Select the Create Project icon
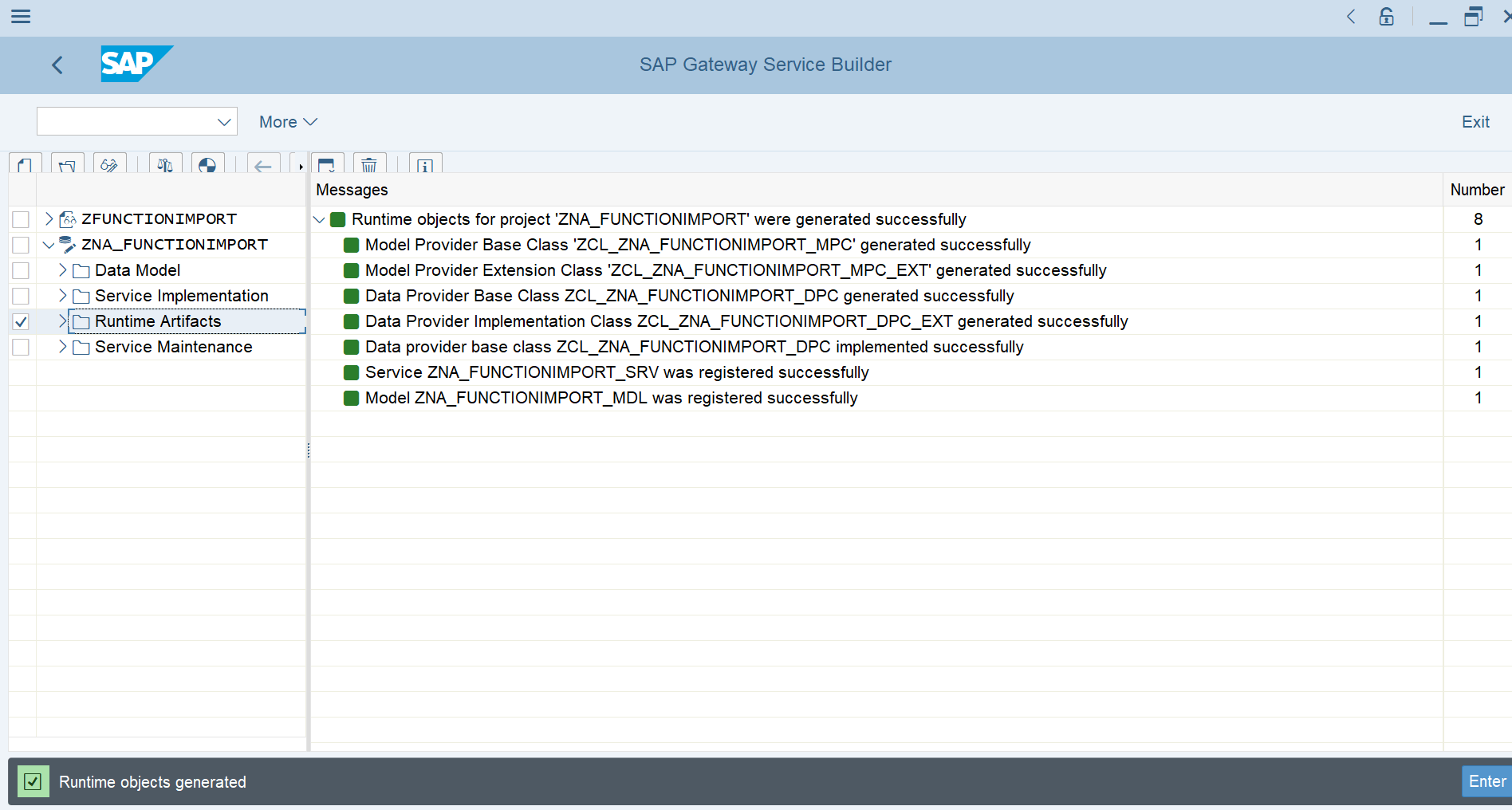 pos(24,165)
